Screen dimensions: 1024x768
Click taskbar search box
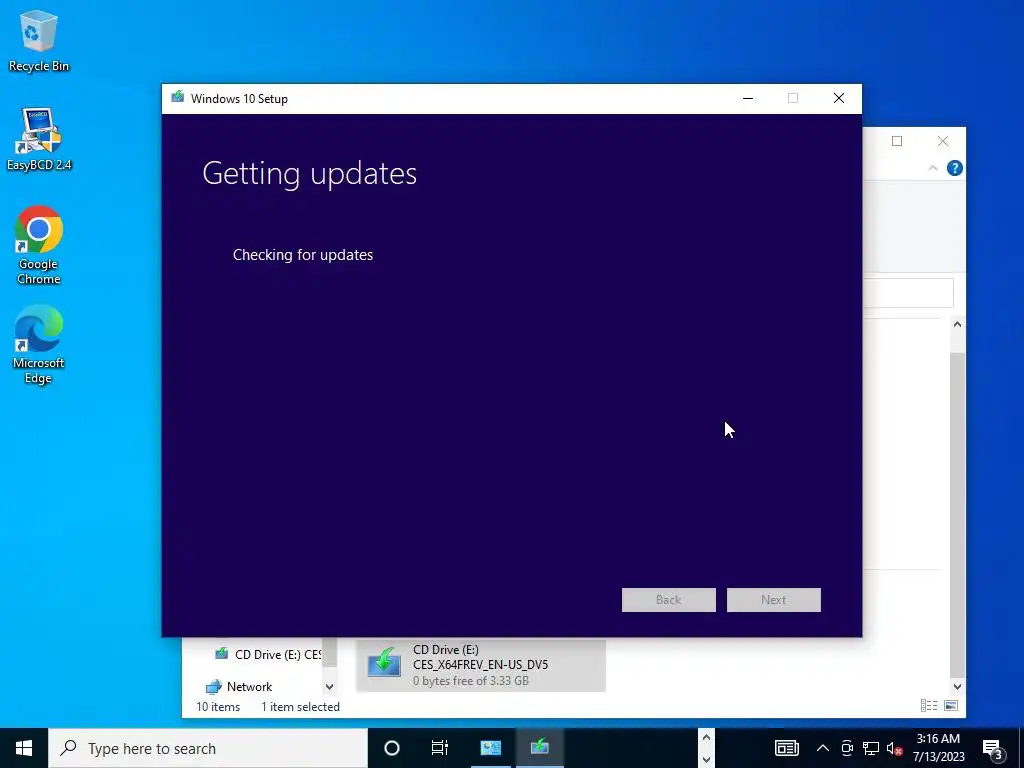tap(208, 748)
